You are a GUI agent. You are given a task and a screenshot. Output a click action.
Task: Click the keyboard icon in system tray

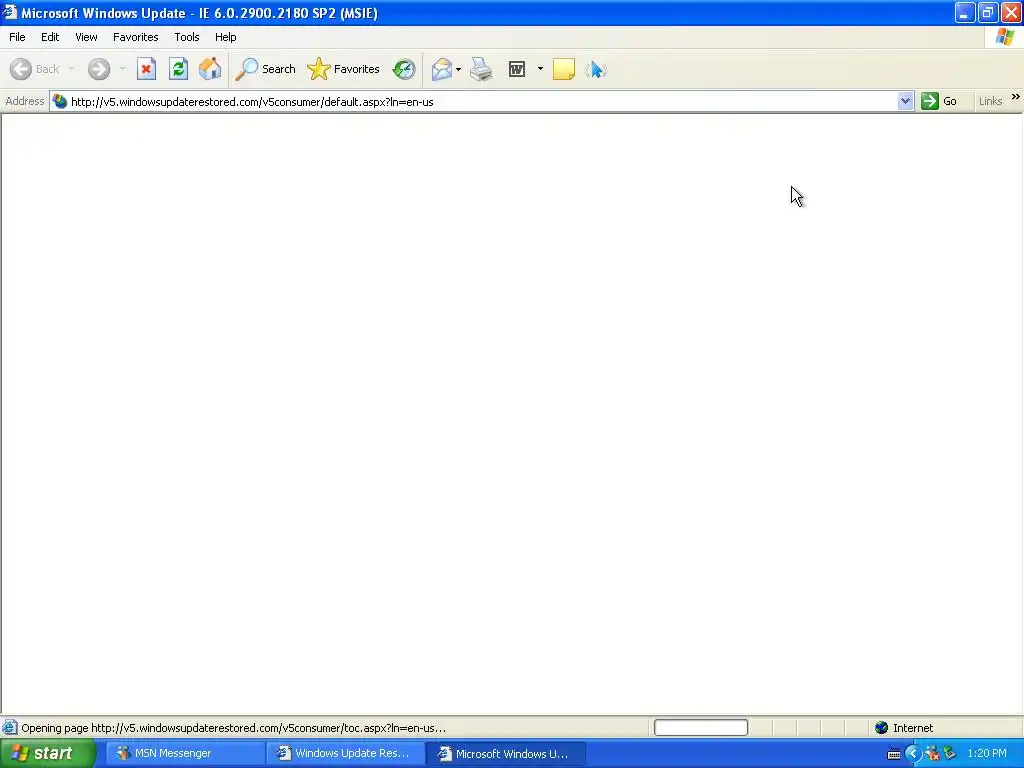pyautogui.click(x=893, y=754)
